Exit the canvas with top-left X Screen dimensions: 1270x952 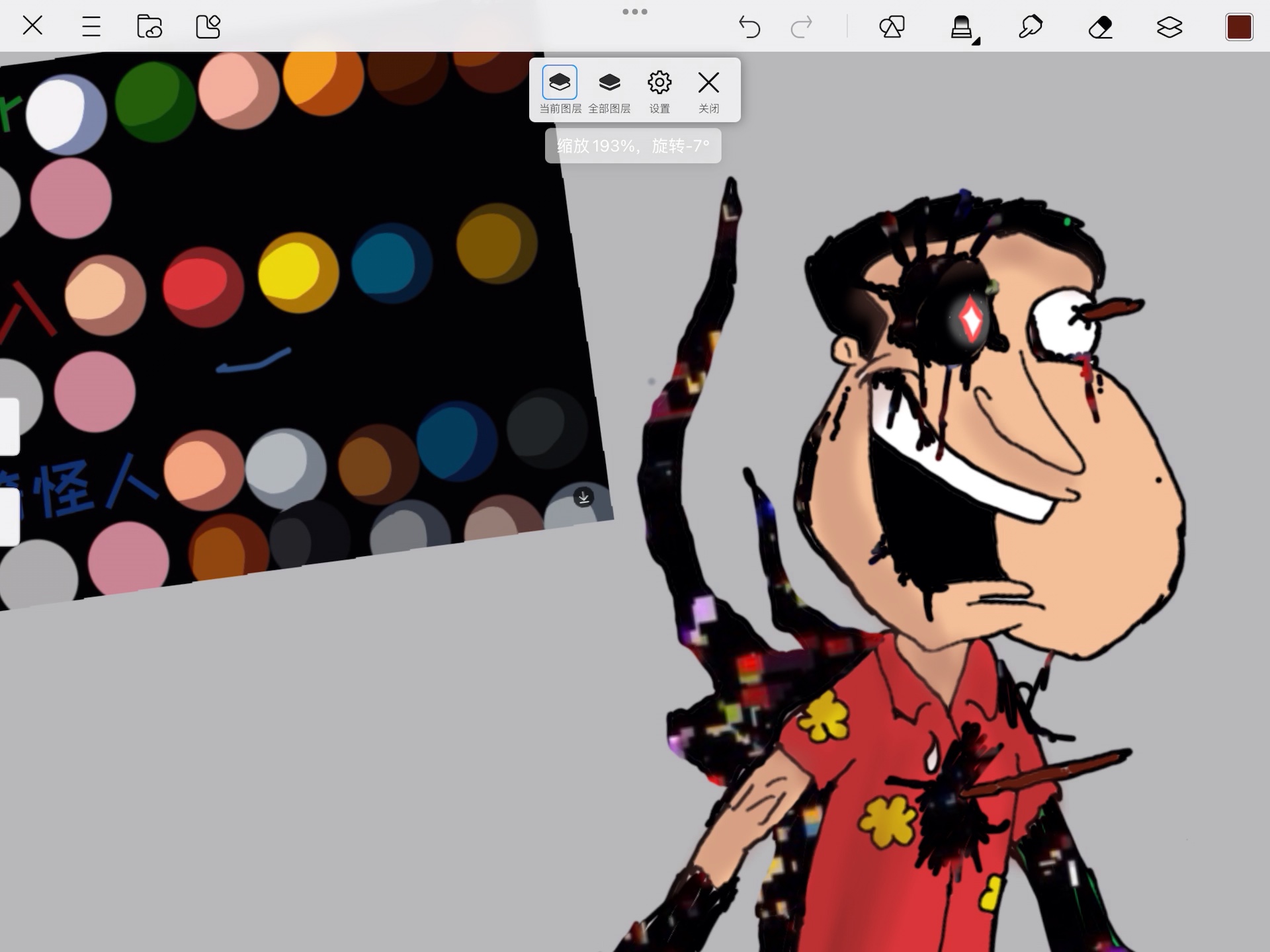pyautogui.click(x=32, y=26)
